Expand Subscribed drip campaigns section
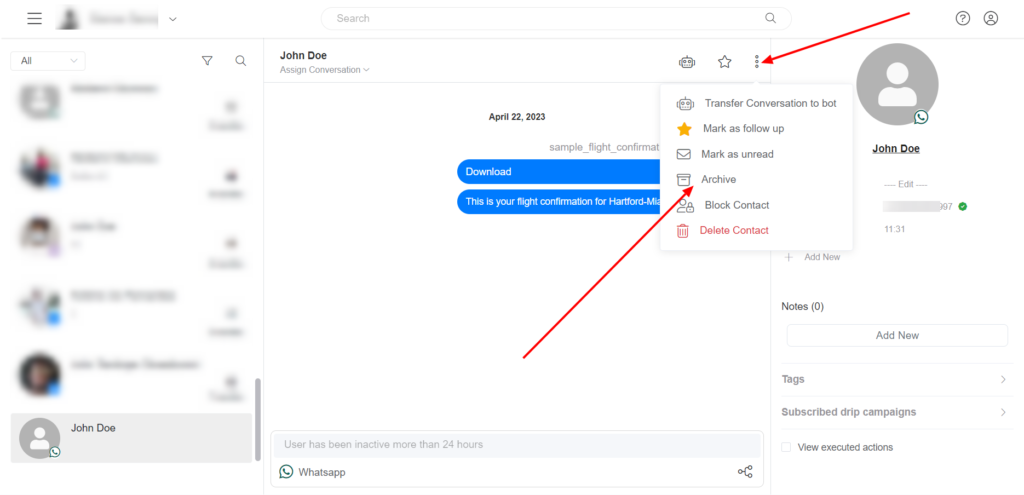Viewport: 1024px width, 495px height. [897, 413]
